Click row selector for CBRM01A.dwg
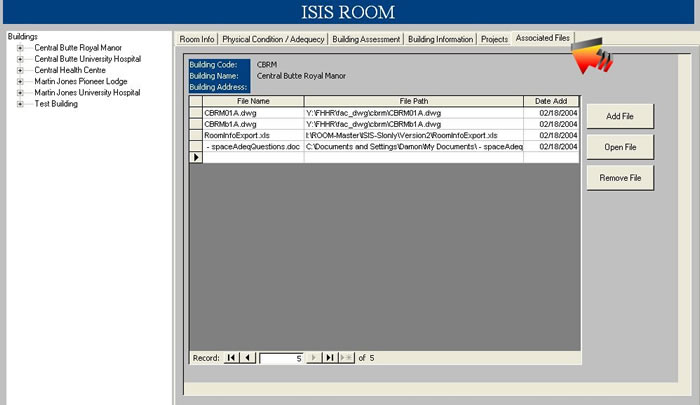Viewport: 700px width, 405px height. (x=196, y=113)
